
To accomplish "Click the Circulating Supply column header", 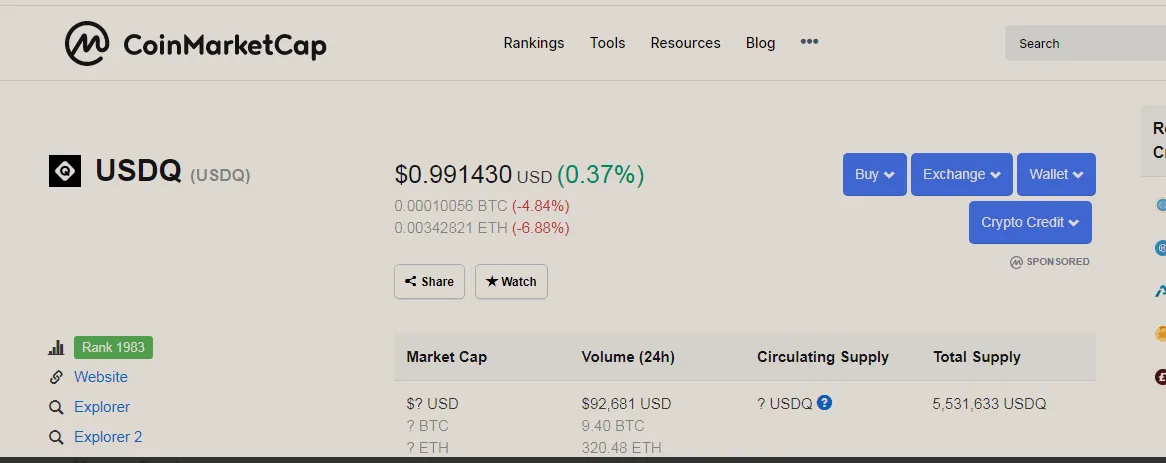I will point(822,357).
